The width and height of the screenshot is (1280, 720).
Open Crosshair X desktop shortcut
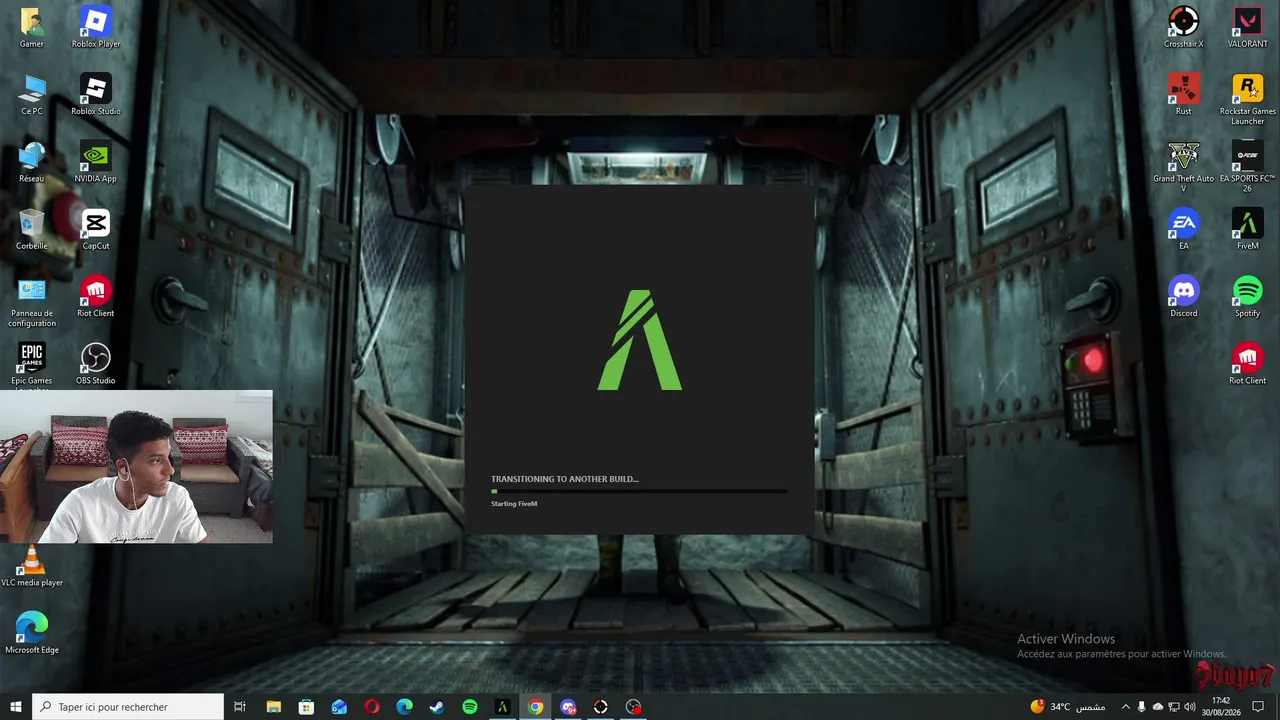(x=1184, y=27)
